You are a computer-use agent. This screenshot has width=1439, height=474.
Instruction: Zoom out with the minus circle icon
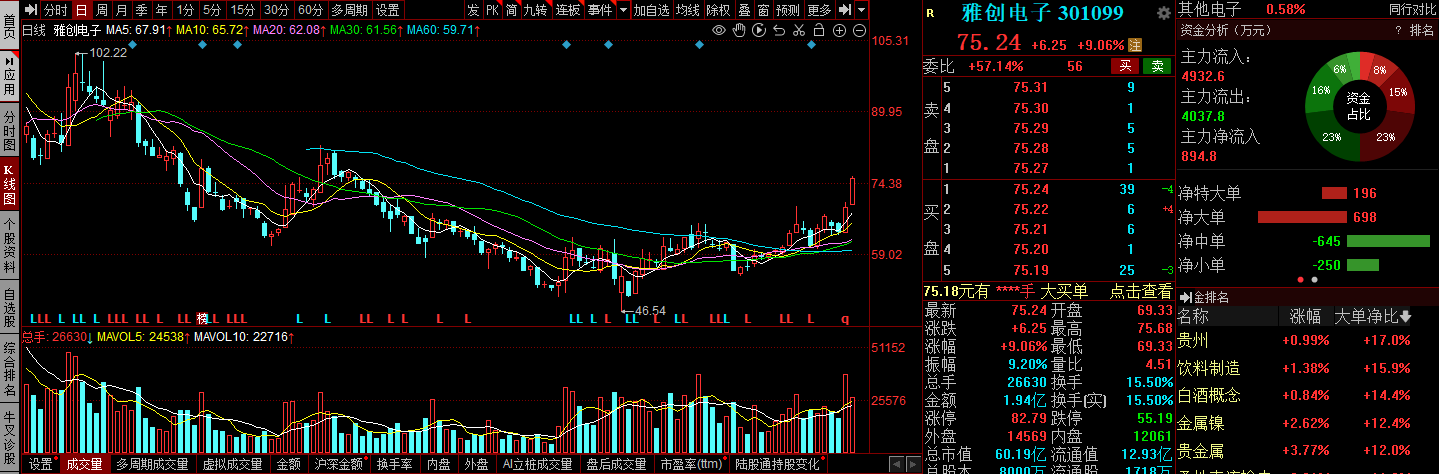click(x=860, y=31)
